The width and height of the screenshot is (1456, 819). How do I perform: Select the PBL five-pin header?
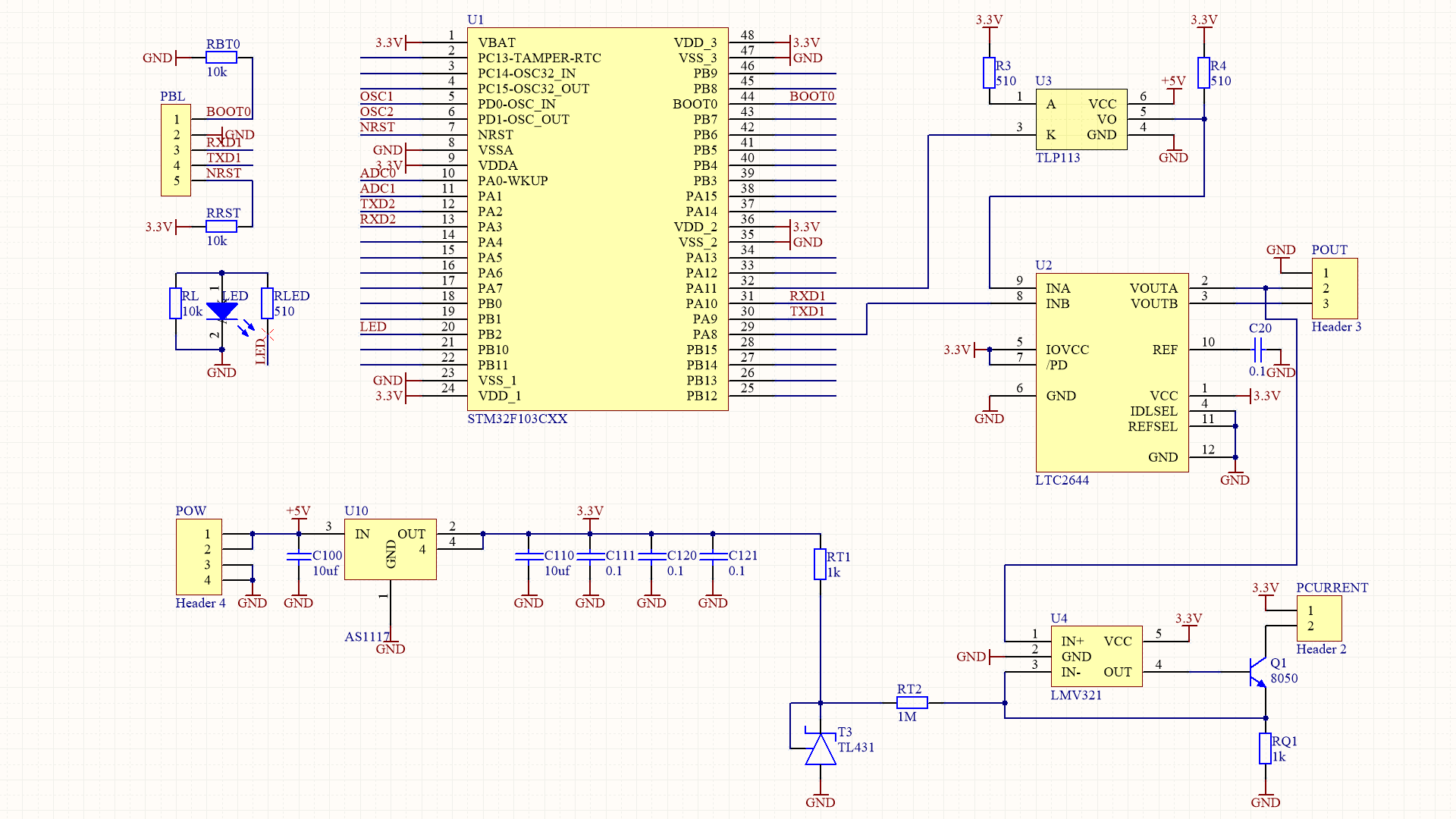pyautogui.click(x=176, y=150)
